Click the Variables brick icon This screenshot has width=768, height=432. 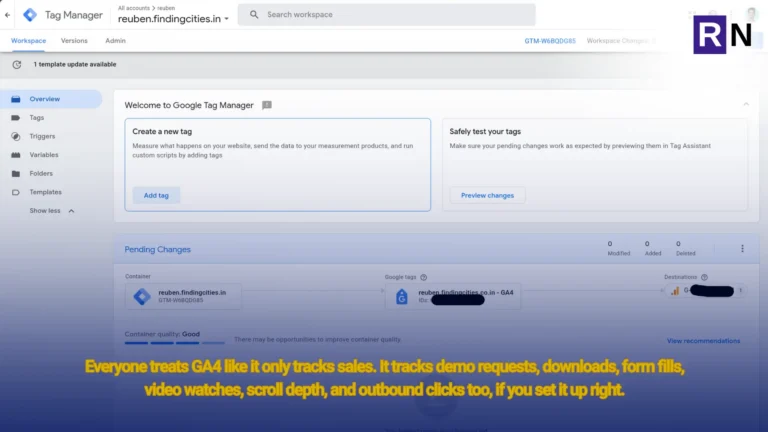[16, 155]
